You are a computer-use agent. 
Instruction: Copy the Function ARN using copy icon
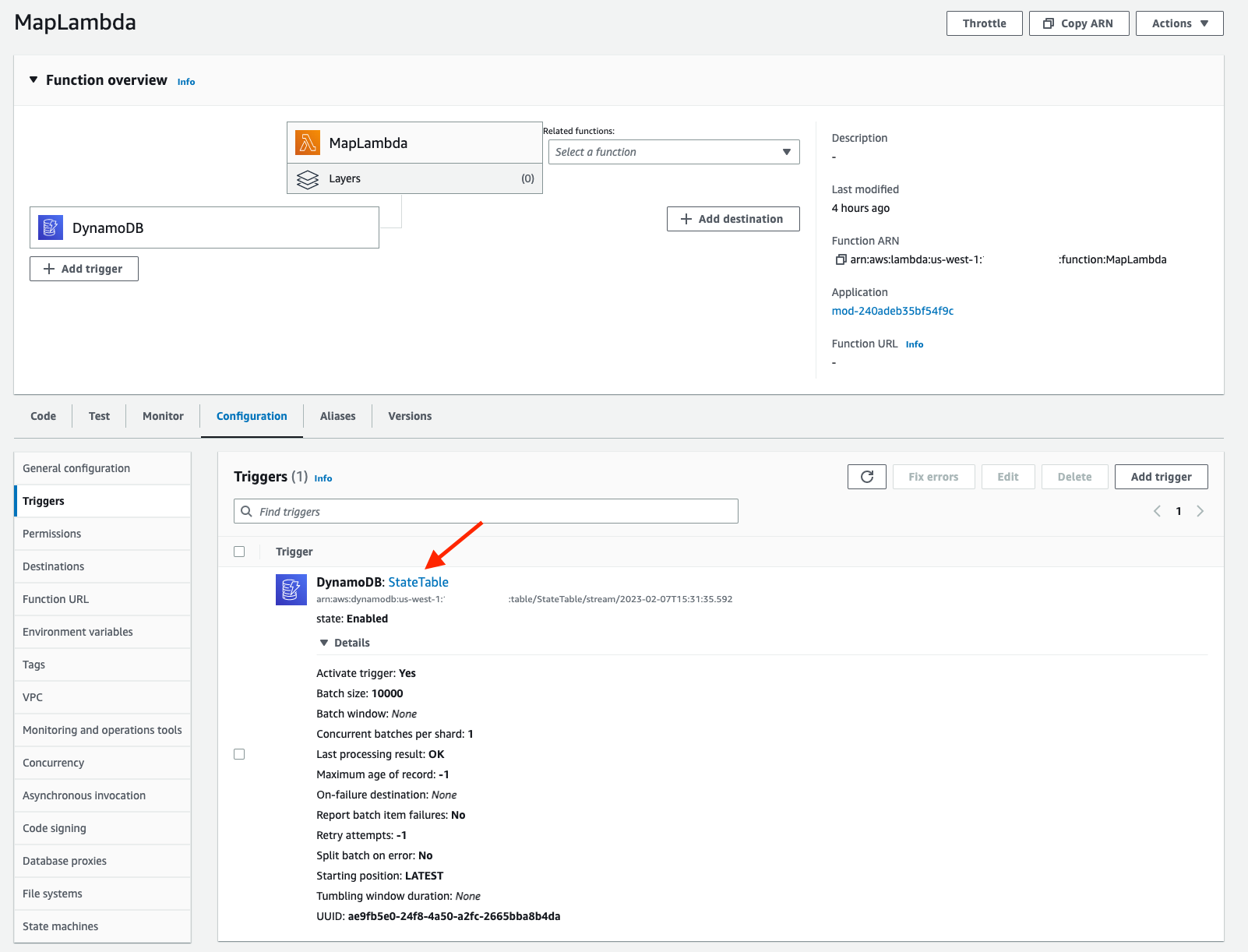point(841,259)
